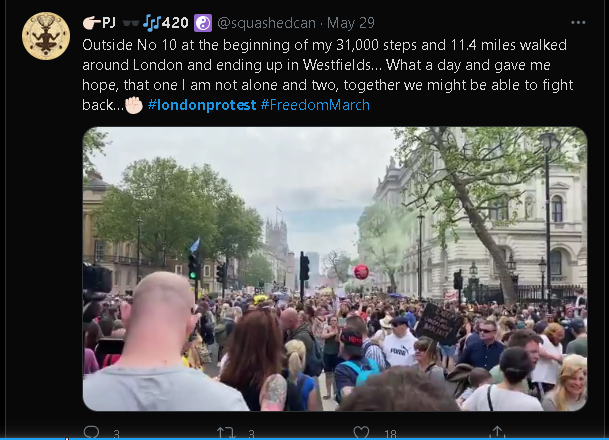Open the three-dot more options menu
This screenshot has width=609, height=440.
click(578, 23)
